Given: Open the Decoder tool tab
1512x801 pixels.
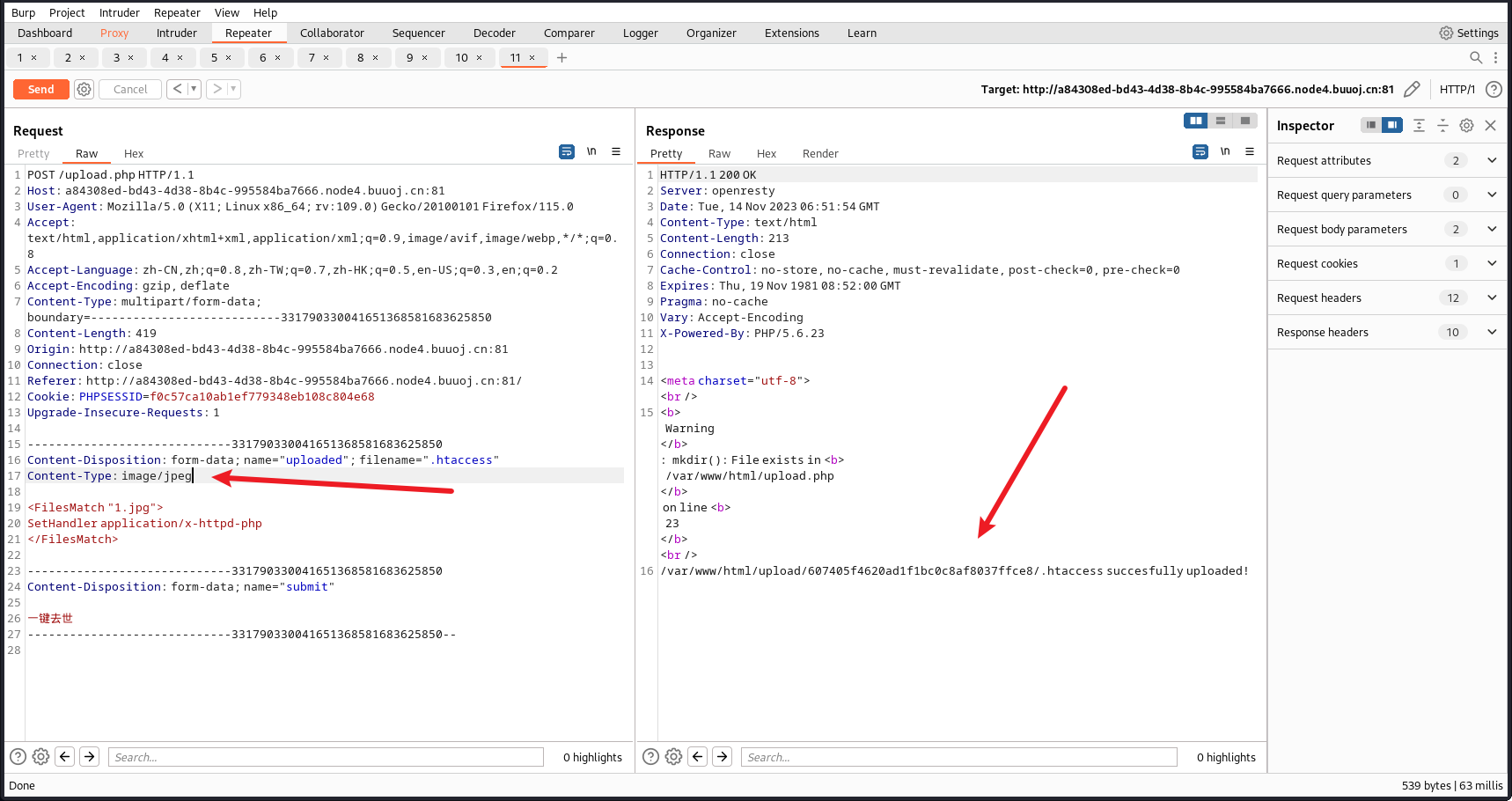Looking at the screenshot, I should (495, 33).
